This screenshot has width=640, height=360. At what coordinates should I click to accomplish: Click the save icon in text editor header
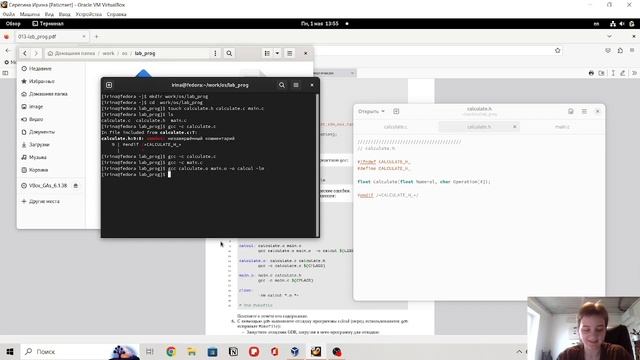tap(571, 111)
